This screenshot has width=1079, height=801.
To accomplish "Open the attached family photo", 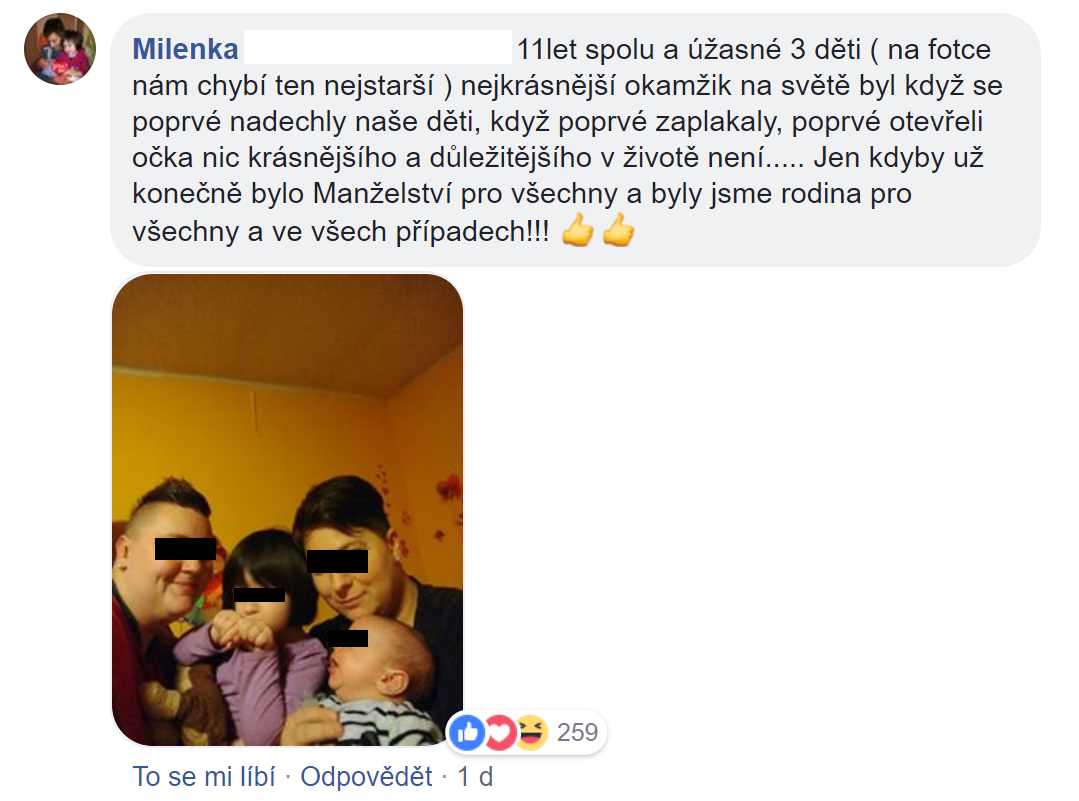I will (x=288, y=510).
